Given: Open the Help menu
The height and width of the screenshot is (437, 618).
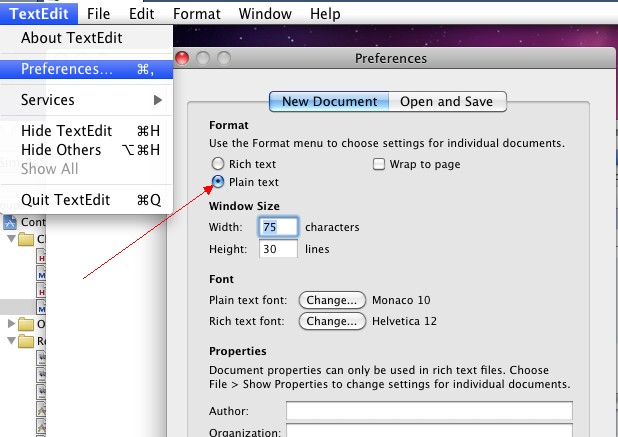Looking at the screenshot, I should (325, 14).
